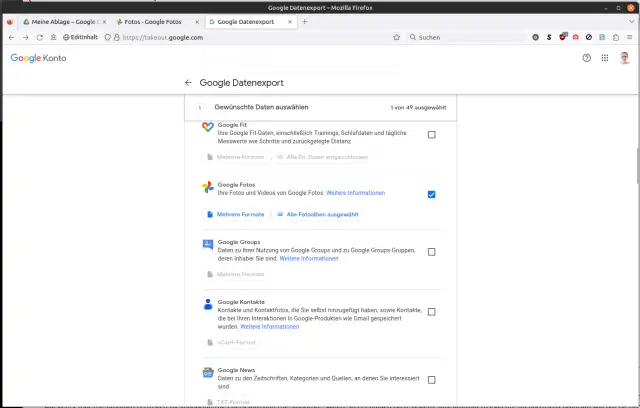Image resolution: width=640 pixels, height=408 pixels.
Task: Open the account profile avatar
Action: (624, 58)
